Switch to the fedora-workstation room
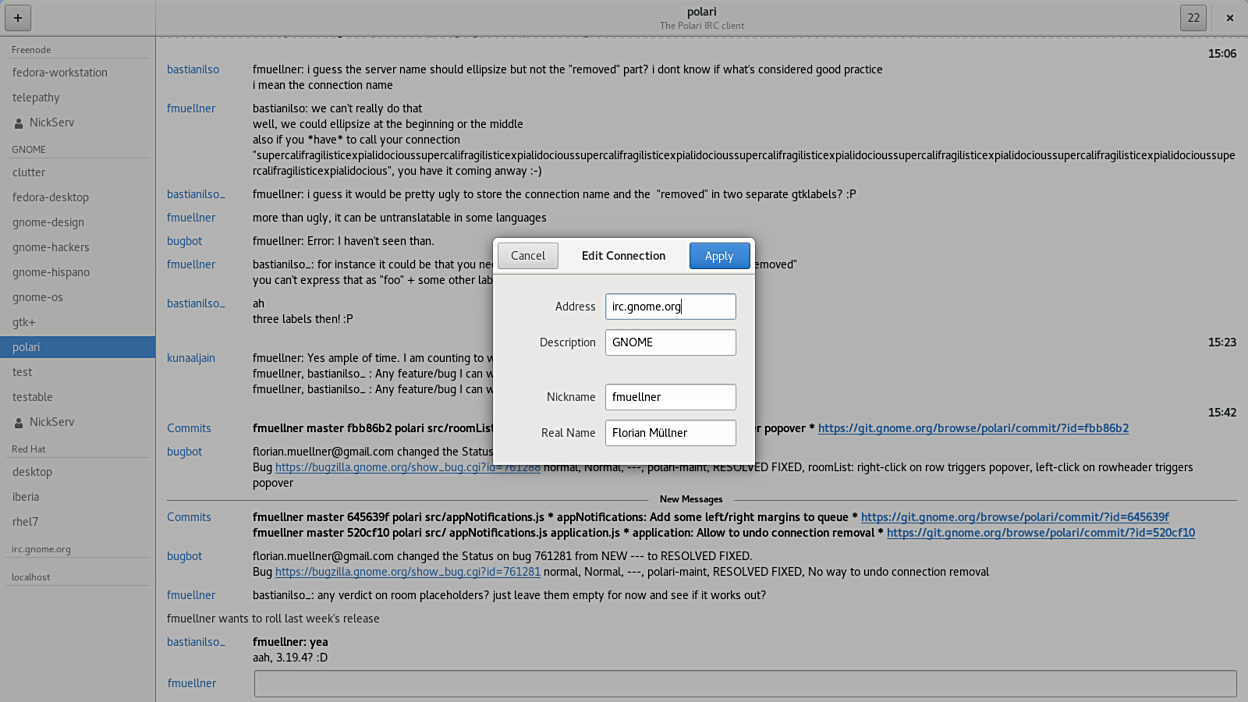 point(60,72)
